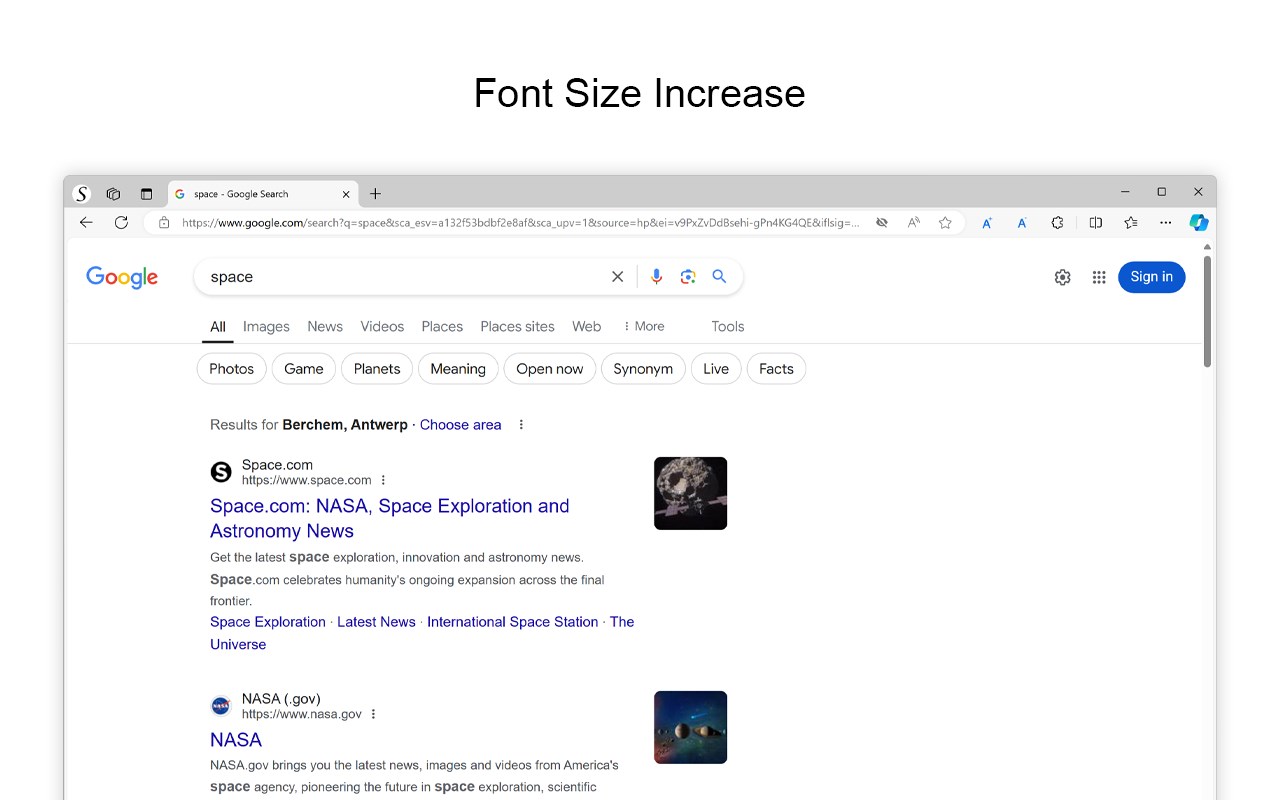The height and width of the screenshot is (800, 1280).
Task: Select the Planets filter chip
Action: click(377, 369)
